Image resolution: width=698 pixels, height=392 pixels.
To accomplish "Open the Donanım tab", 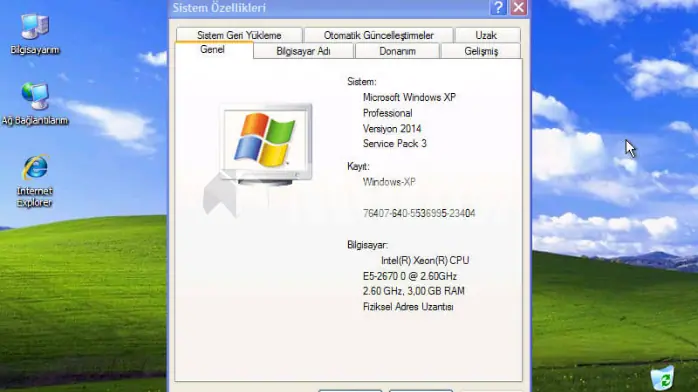I will pyautogui.click(x=397, y=51).
